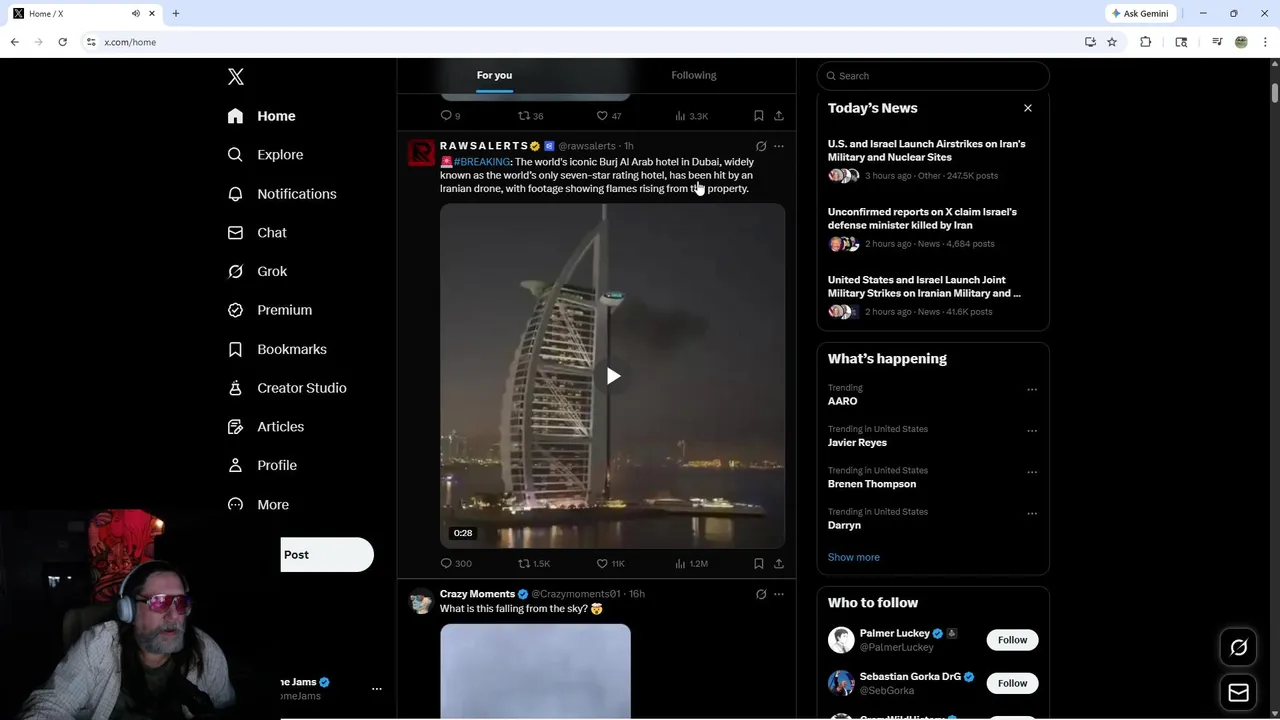Switch to the For you tab
The width and height of the screenshot is (1280, 720).
(494, 75)
